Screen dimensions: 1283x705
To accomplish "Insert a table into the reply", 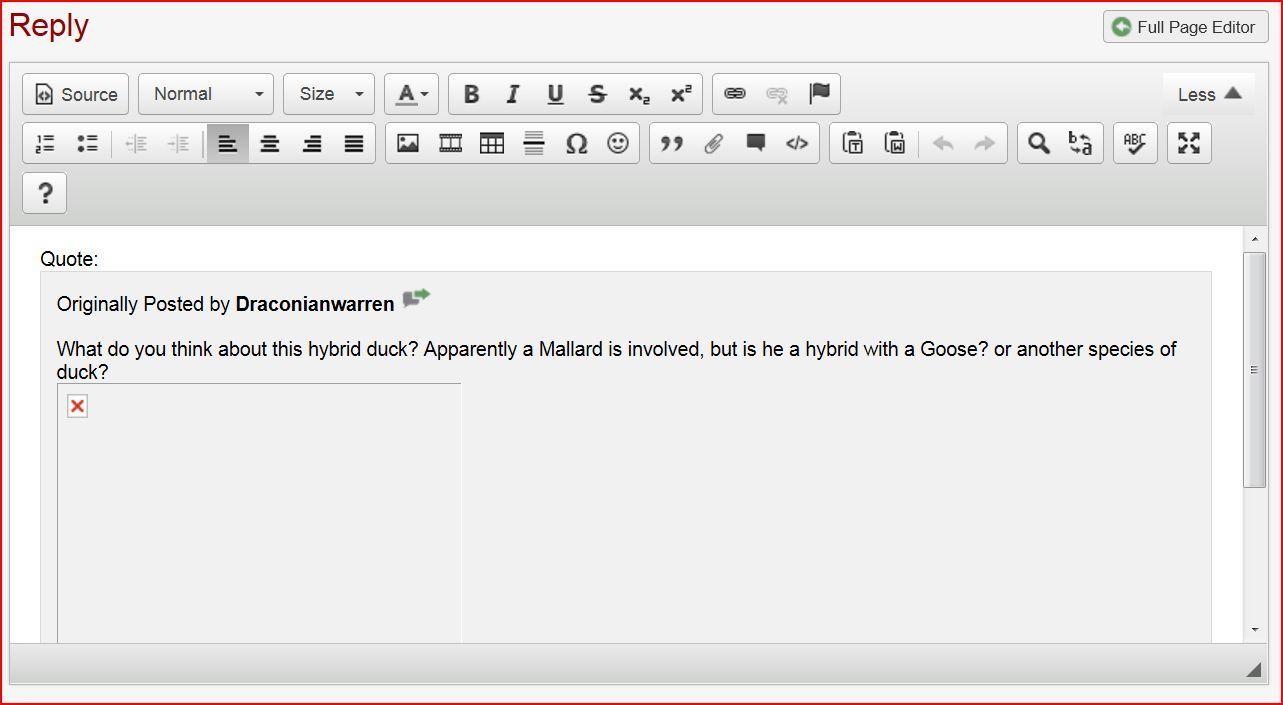I will tap(492, 144).
